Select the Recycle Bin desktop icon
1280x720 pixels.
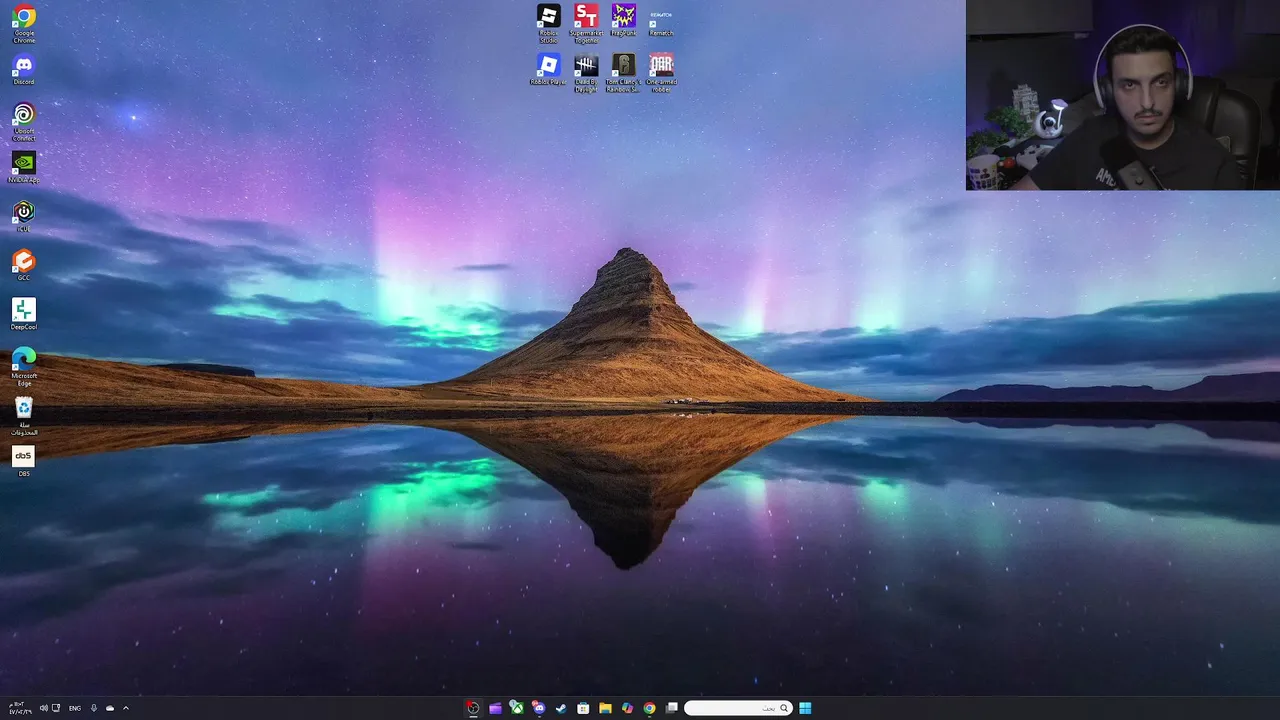24,416
